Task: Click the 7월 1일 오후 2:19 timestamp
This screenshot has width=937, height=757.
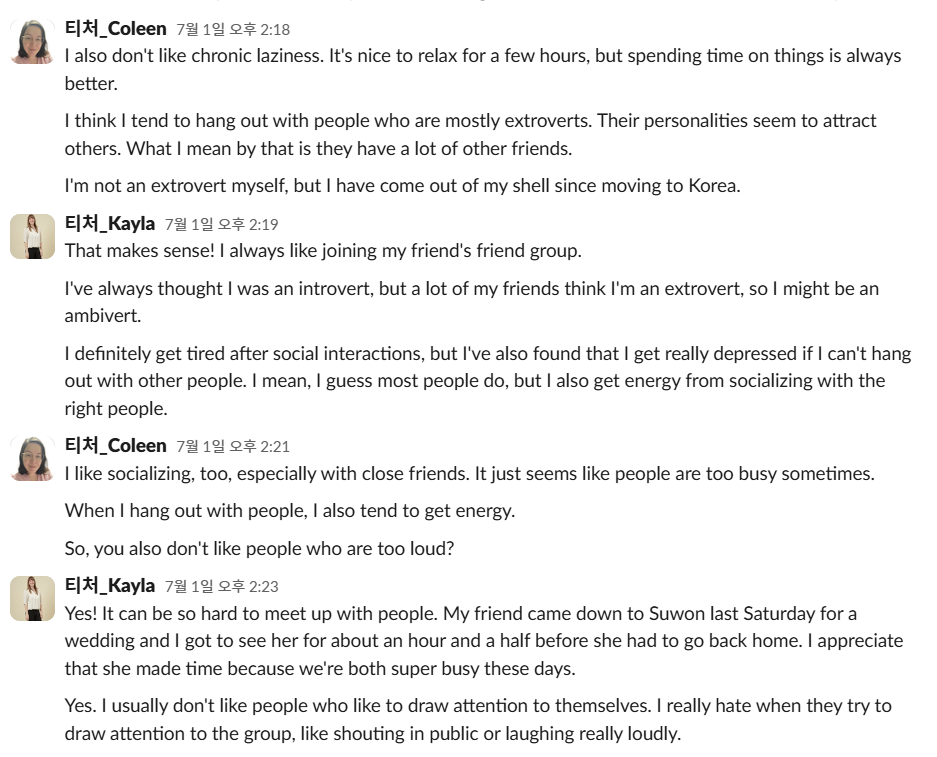Action: coord(222,224)
